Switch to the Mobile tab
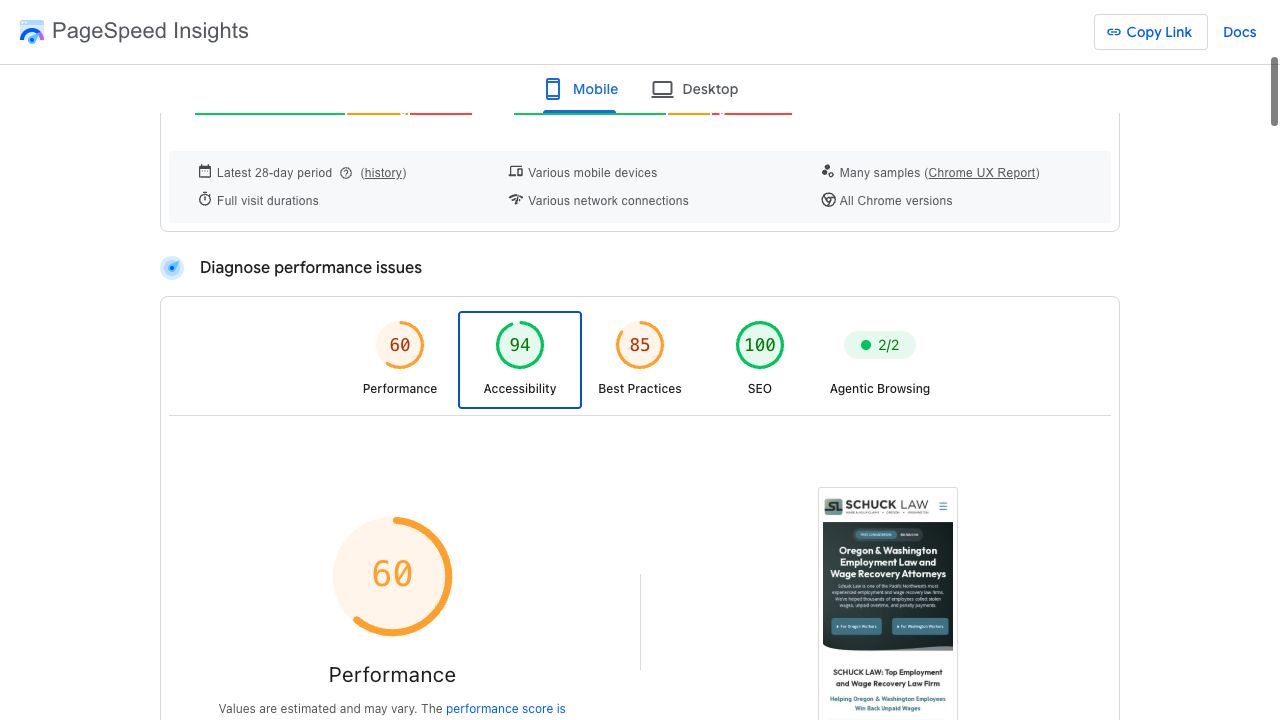 [x=580, y=89]
